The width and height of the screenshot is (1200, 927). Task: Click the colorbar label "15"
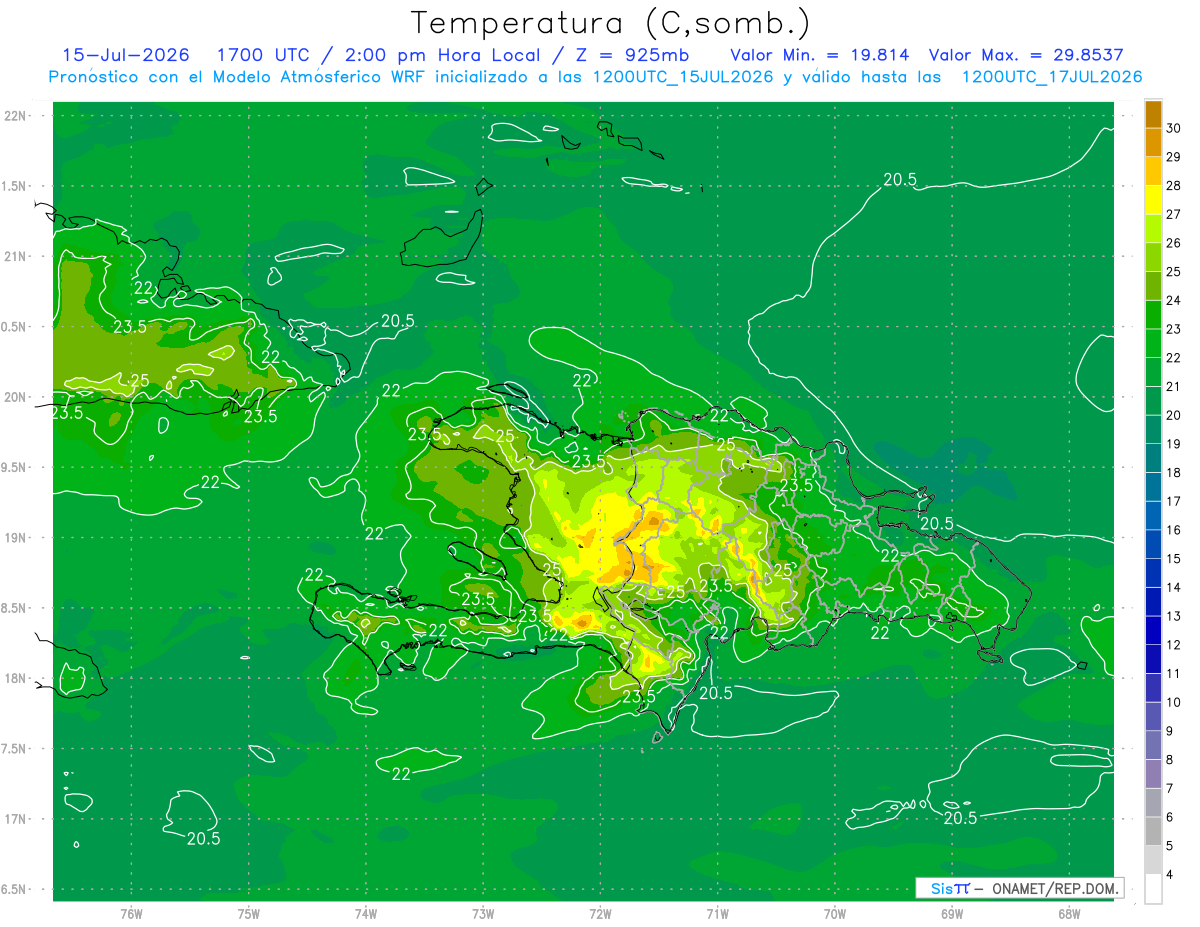tap(1174, 559)
